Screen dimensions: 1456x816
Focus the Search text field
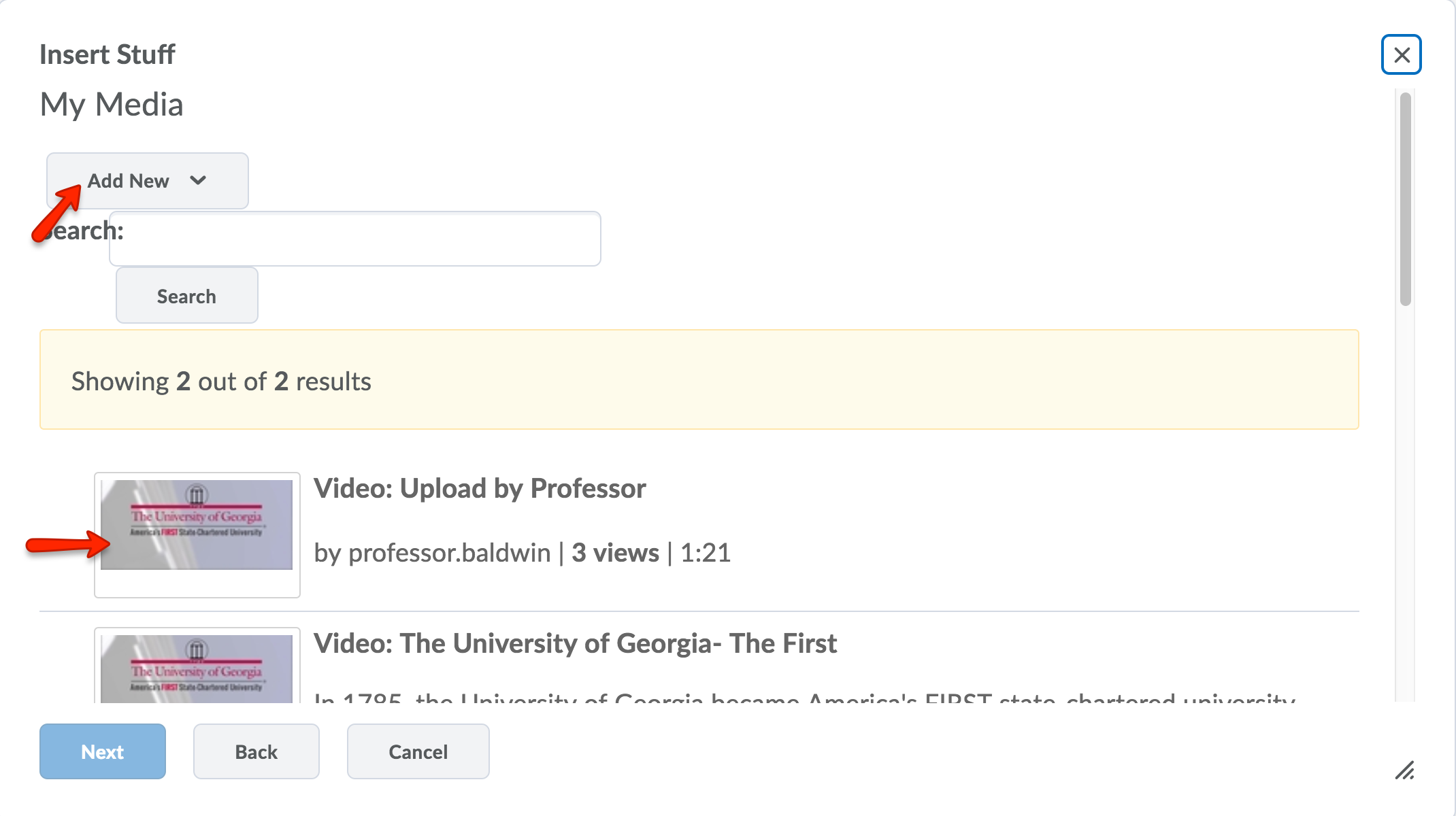[354, 239]
